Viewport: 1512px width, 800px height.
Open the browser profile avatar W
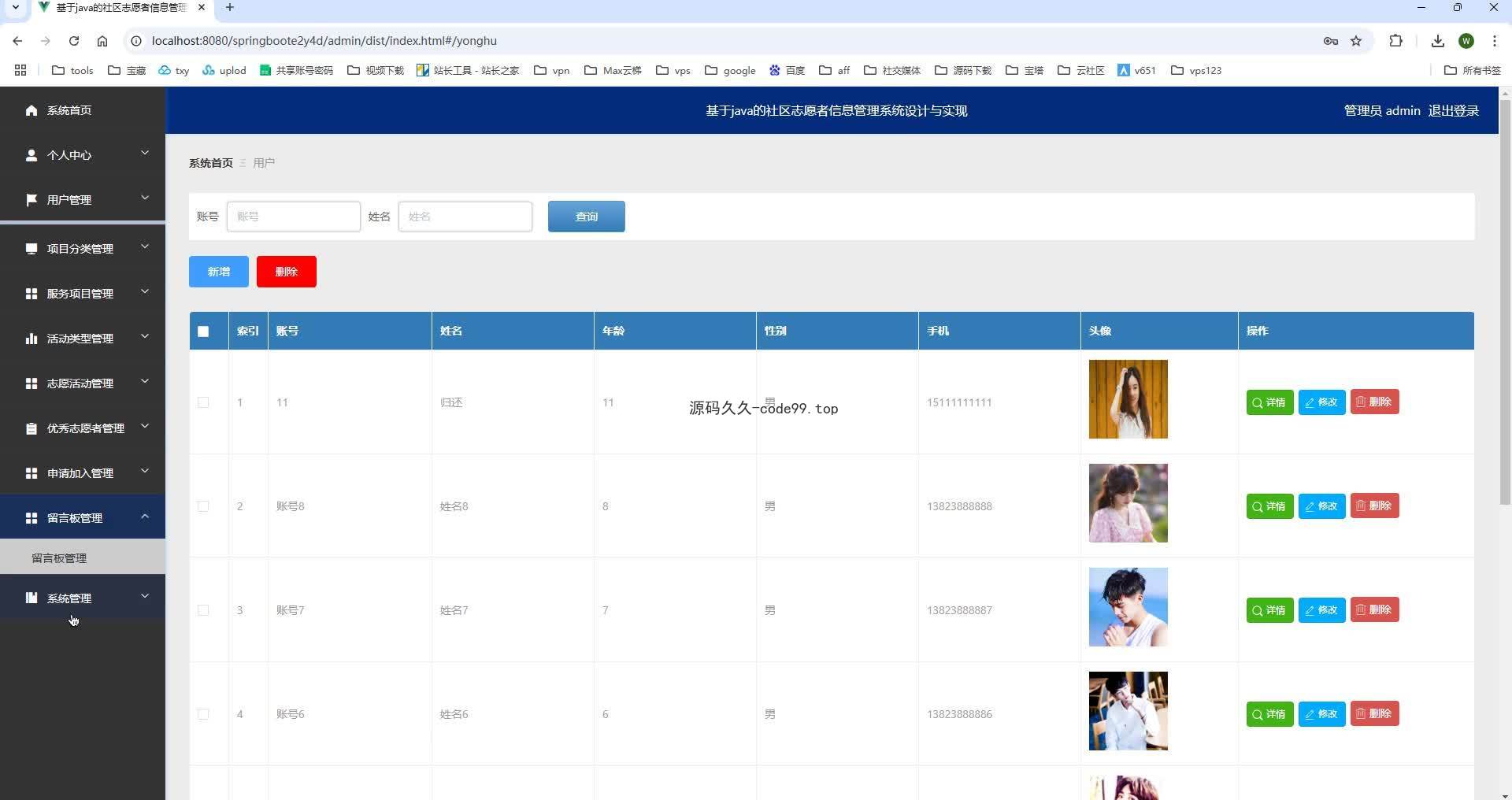click(1466, 41)
